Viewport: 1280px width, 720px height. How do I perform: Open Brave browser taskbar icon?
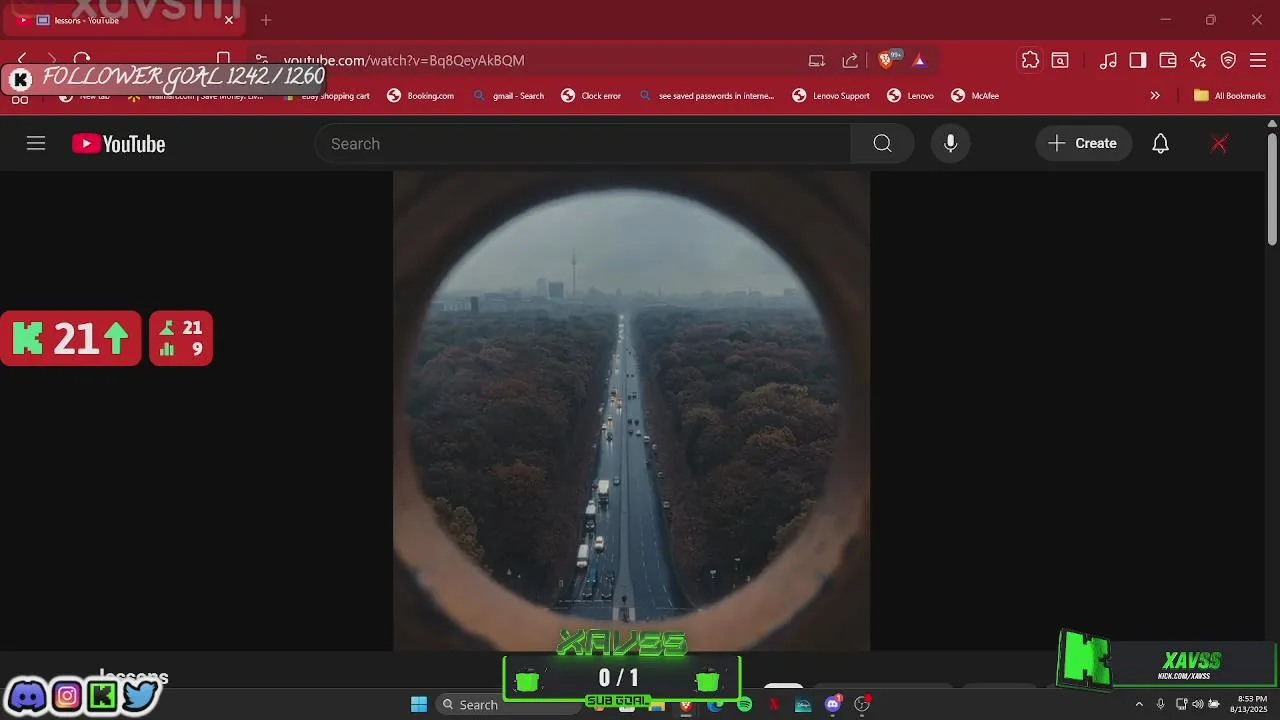pos(686,705)
